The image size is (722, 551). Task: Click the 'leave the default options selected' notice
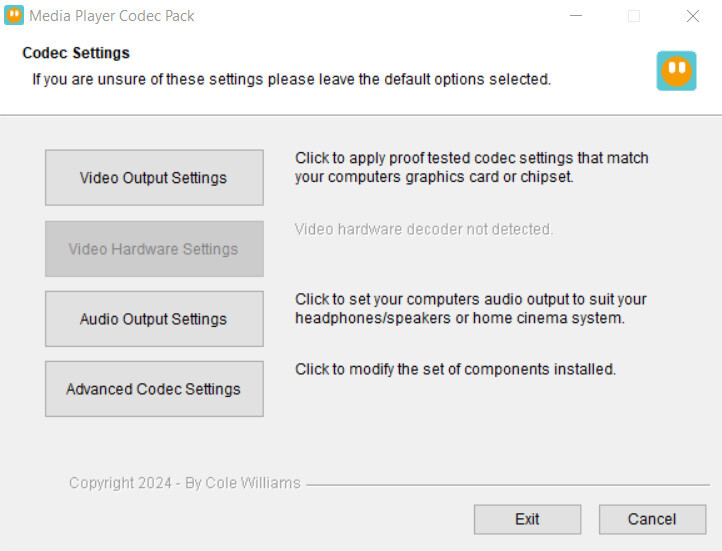tap(291, 79)
